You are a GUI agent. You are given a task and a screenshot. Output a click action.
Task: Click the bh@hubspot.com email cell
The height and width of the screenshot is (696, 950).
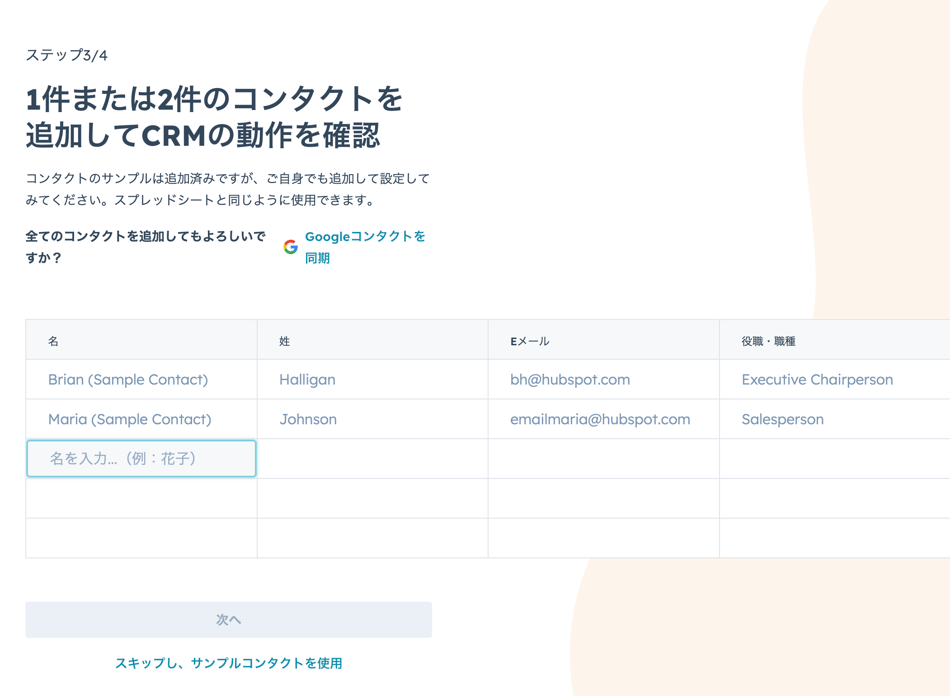[x=603, y=379]
